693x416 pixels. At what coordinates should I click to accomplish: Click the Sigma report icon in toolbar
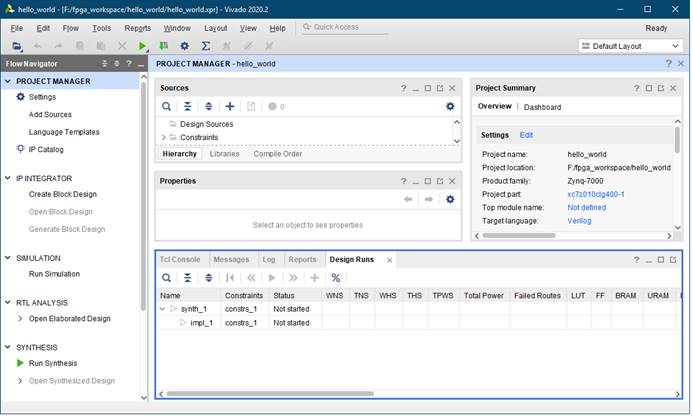click(x=205, y=46)
